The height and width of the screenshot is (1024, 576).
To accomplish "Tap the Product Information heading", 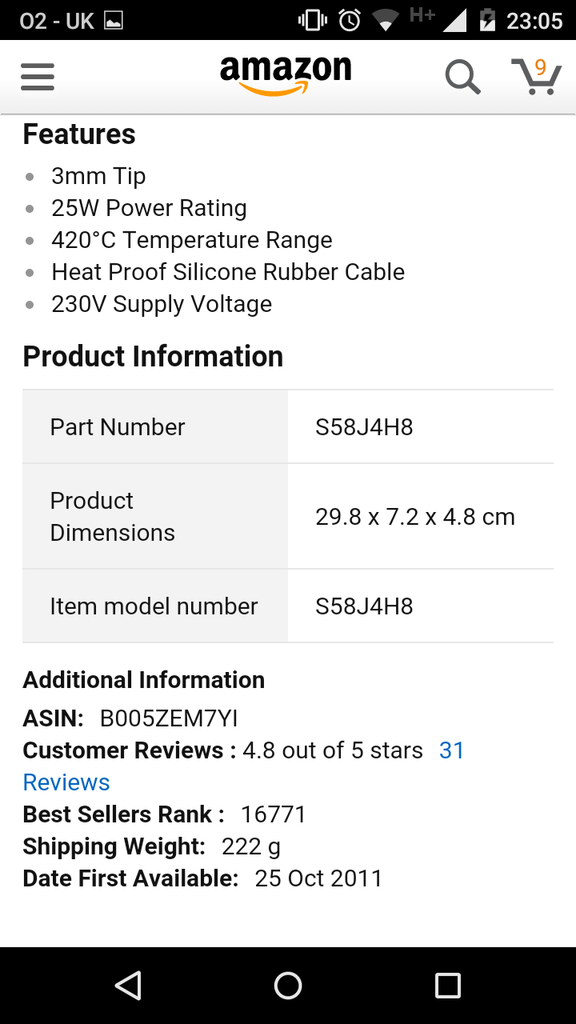I will [x=153, y=357].
